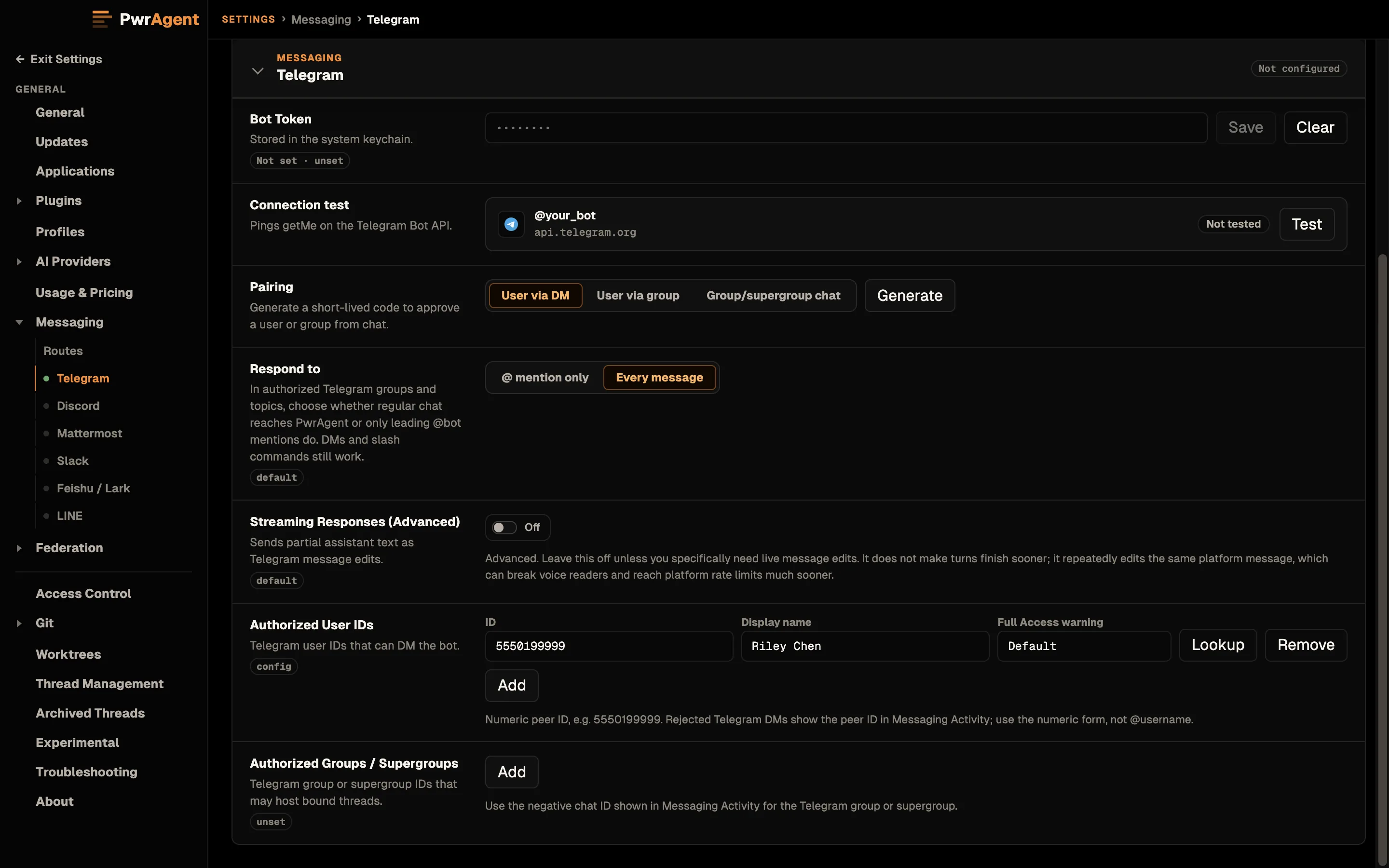Select the Group/supergroup chat pairing option

(x=773, y=296)
